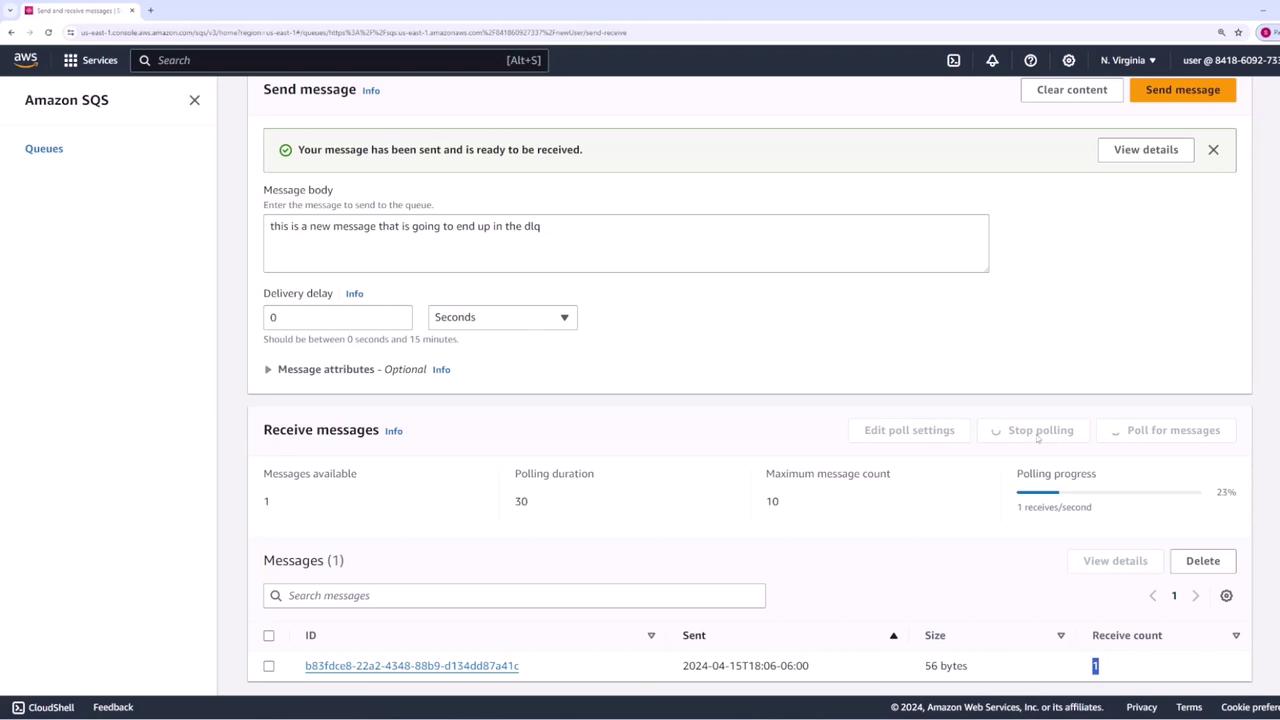Click into the Message body text area
Viewport: 1280px width, 720px height.
(626, 243)
